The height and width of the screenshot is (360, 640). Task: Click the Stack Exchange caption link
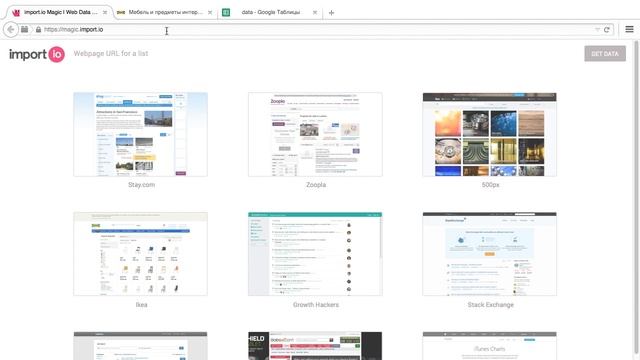click(491, 305)
